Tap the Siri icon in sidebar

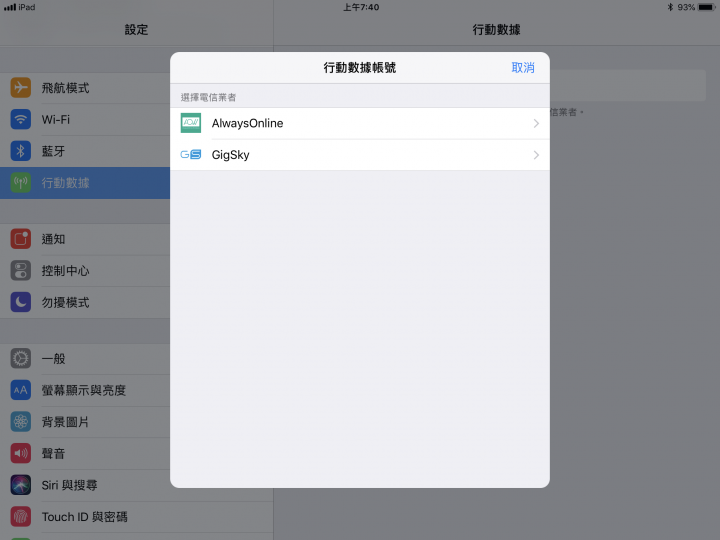pos(21,485)
